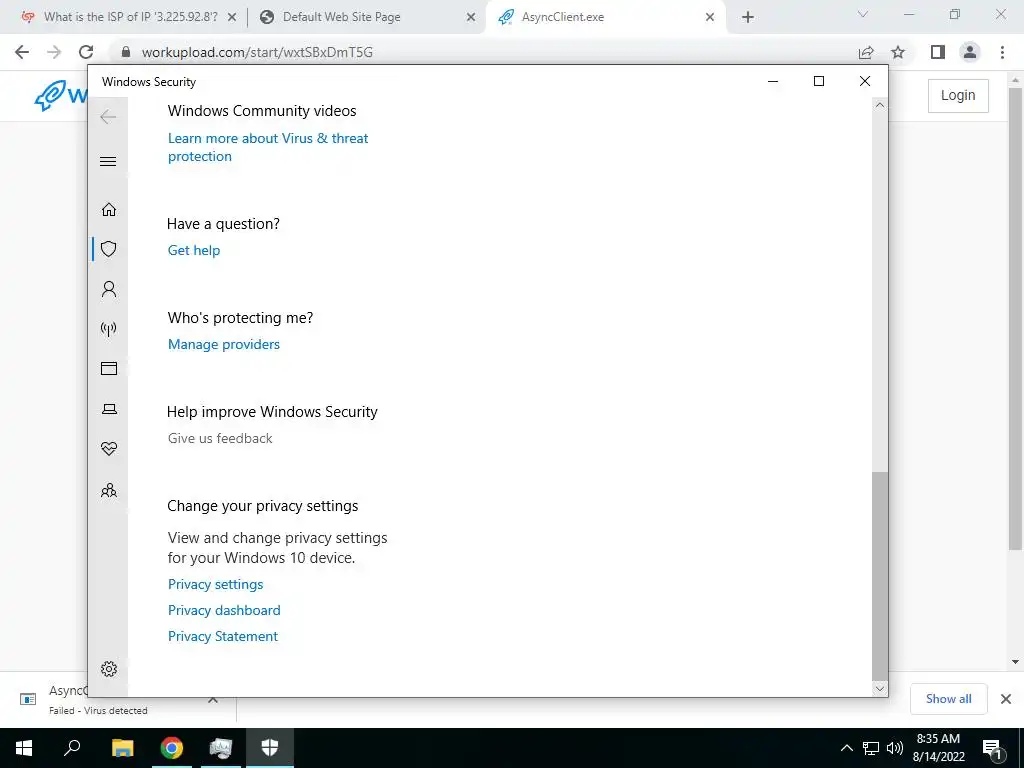Open Device performance & health heart icon
The image size is (1024, 768).
[108, 449]
